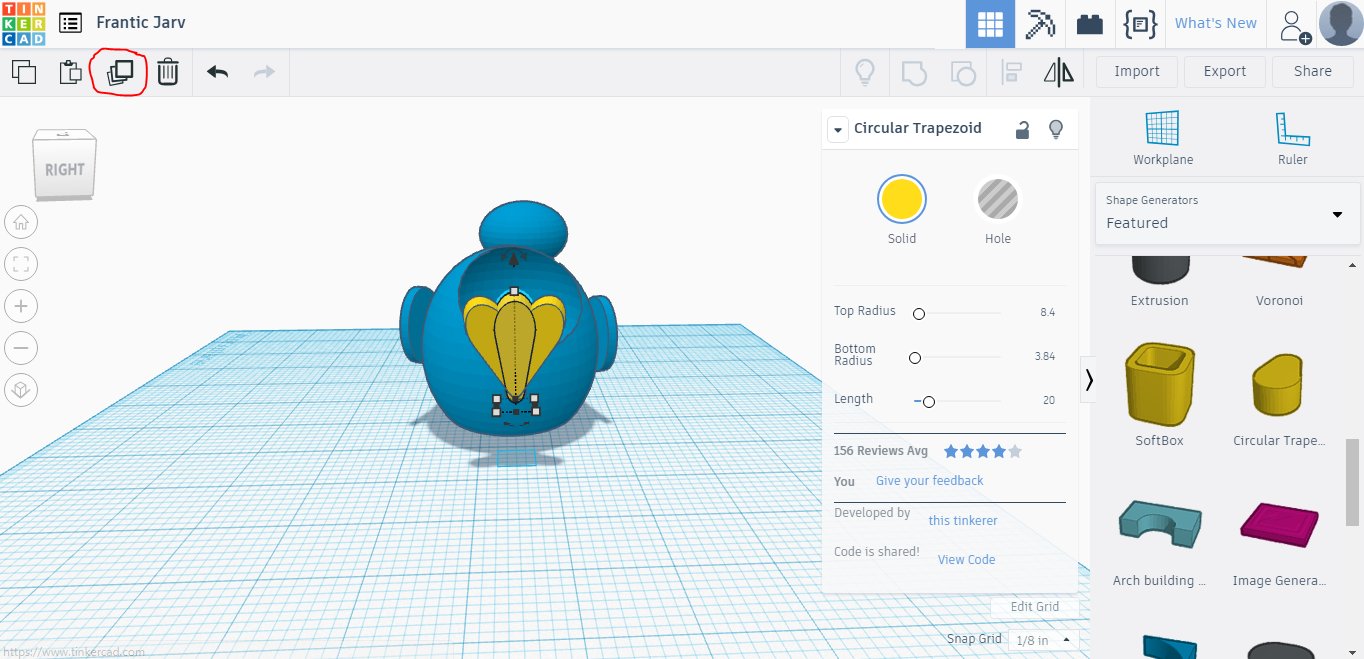Viewport: 1364px width, 659px height.
Task: Open the design list icon
Action: (x=70, y=23)
